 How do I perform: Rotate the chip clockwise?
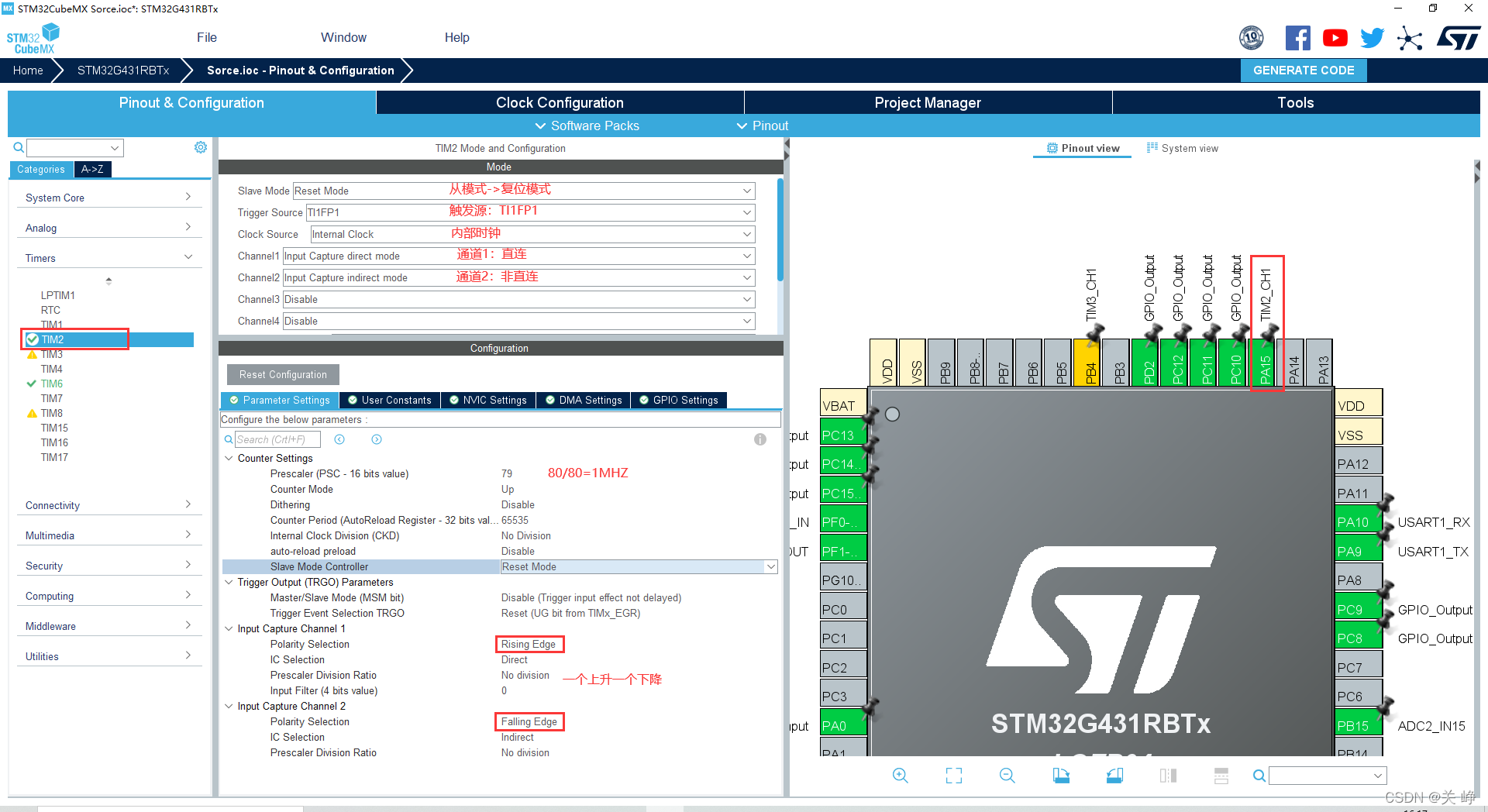[x=1061, y=776]
